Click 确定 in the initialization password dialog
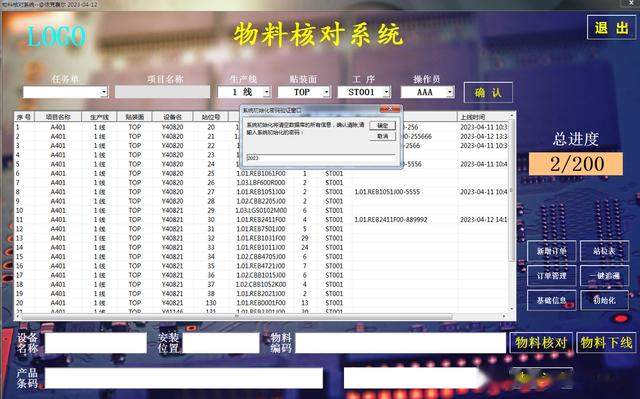640x399 pixels. (x=382, y=126)
